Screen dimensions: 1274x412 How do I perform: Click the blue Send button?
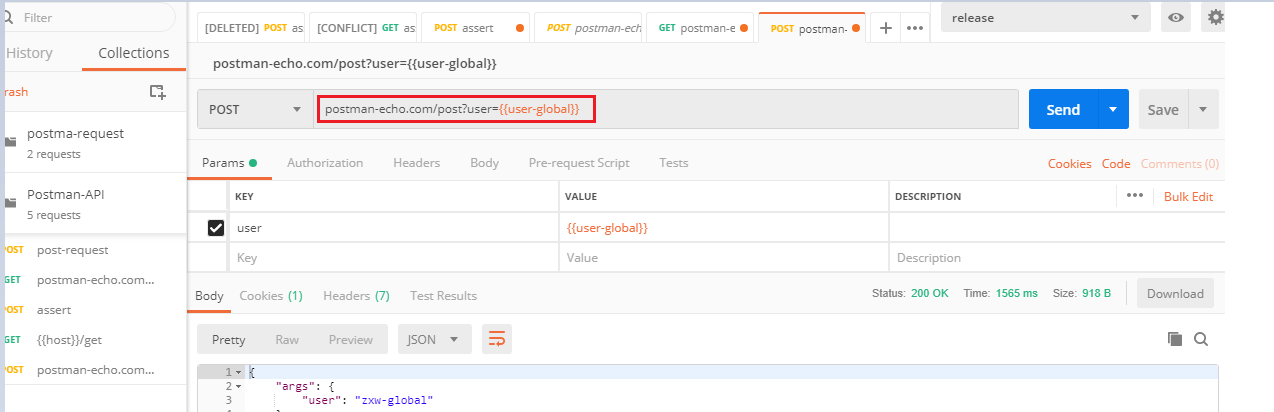(1063, 109)
